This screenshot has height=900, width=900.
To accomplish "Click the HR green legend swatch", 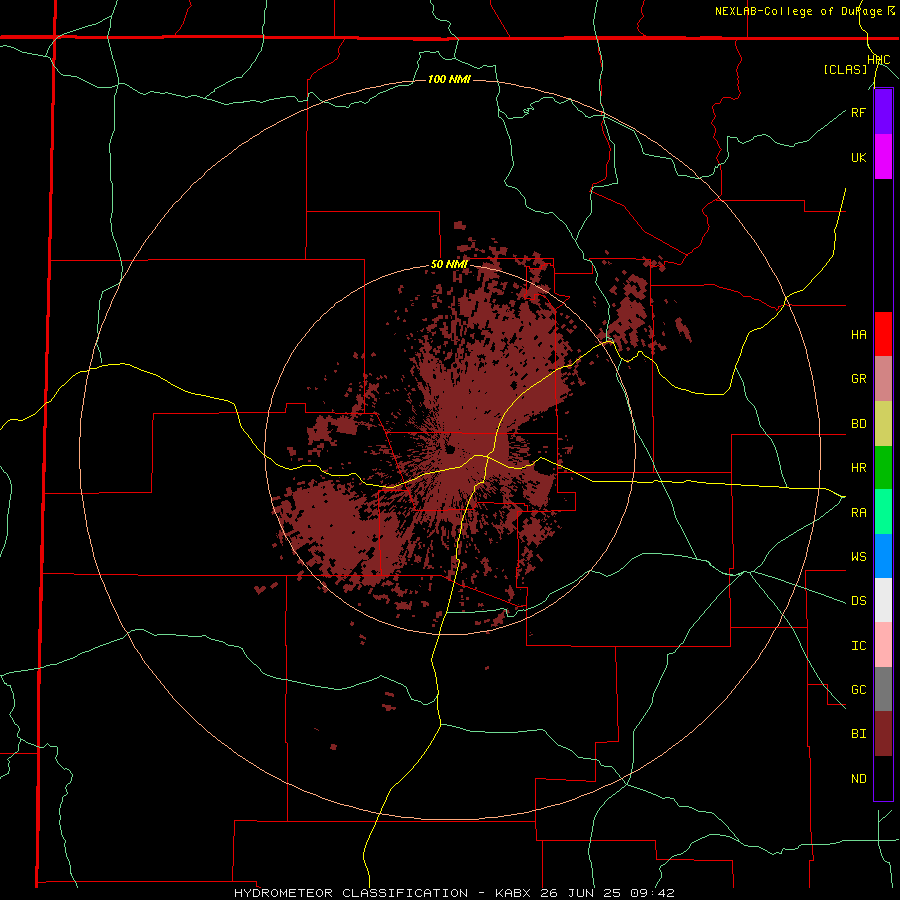I will [883, 468].
